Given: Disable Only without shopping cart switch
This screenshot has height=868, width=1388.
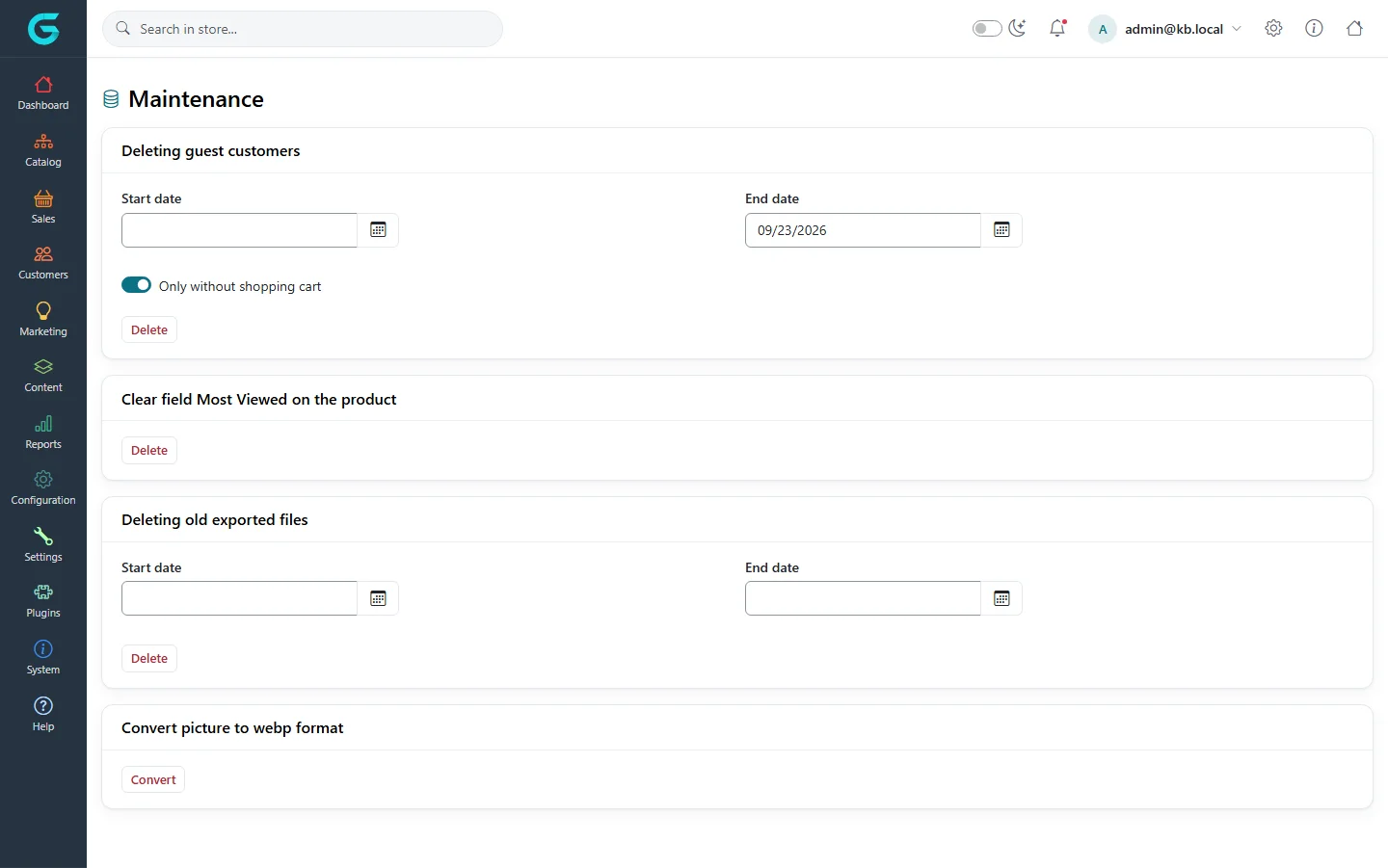Looking at the screenshot, I should [x=136, y=285].
